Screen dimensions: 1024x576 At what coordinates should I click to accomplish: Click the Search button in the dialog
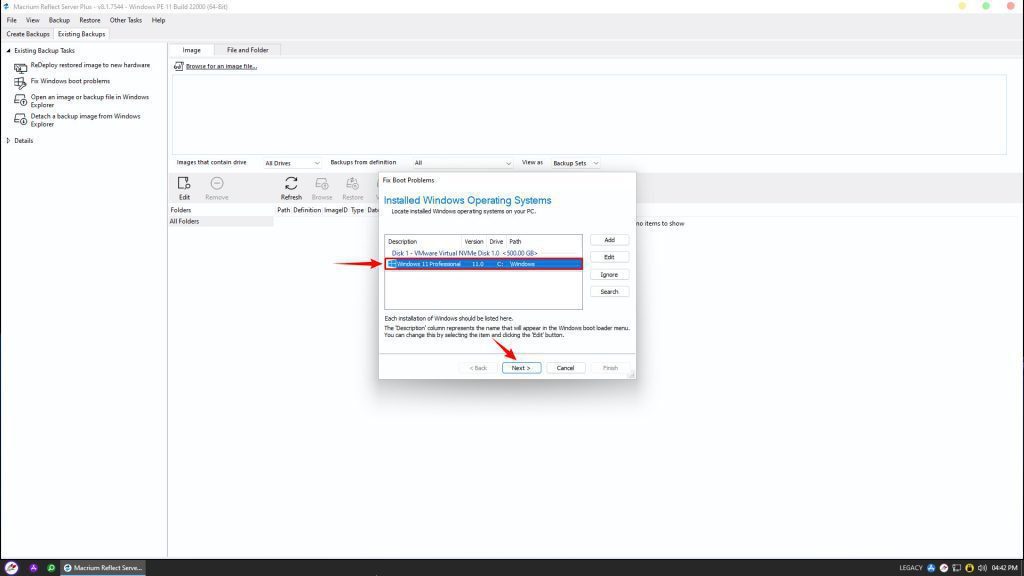[x=609, y=292]
